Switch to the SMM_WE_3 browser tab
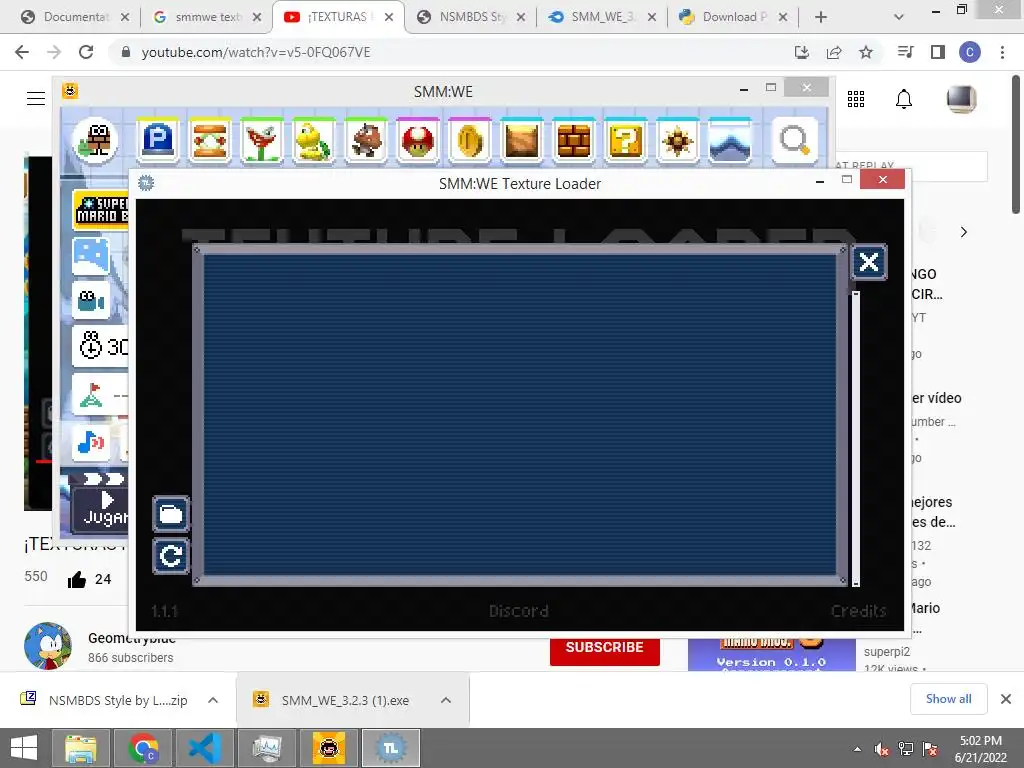This screenshot has height=768, width=1024. [602, 17]
